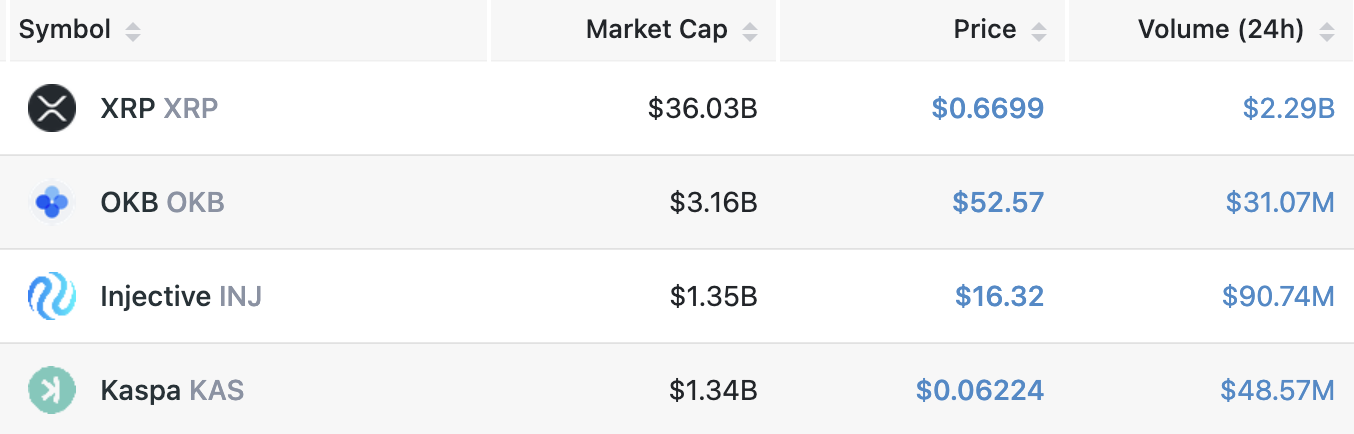Sort by Volume (24h) arrows
Image resolution: width=1354 pixels, height=434 pixels.
coord(1327,31)
